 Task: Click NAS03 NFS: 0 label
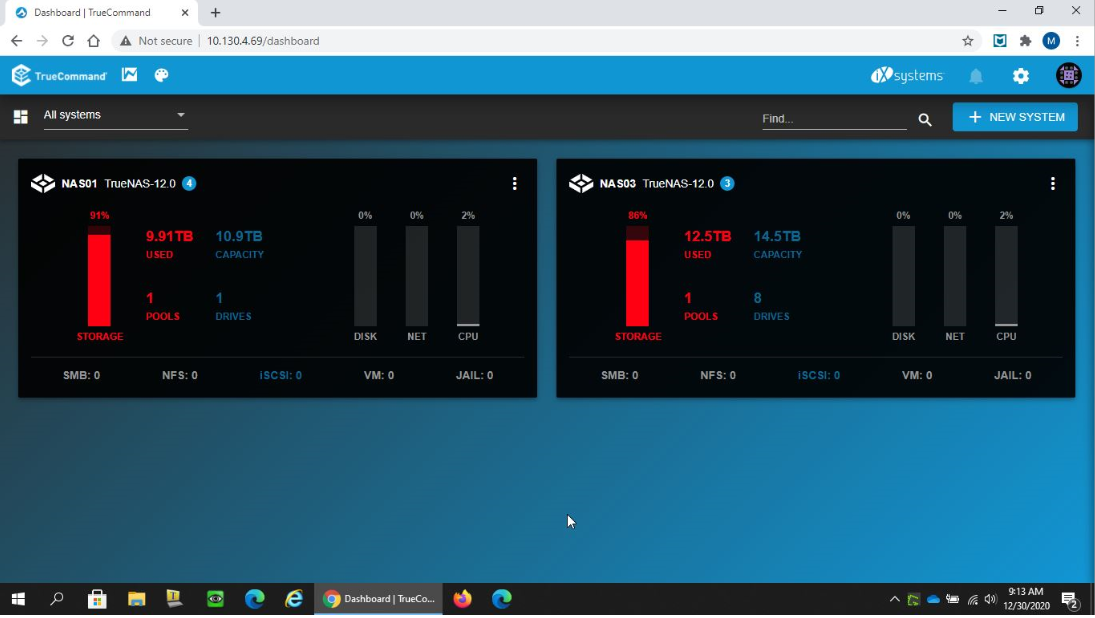(718, 376)
